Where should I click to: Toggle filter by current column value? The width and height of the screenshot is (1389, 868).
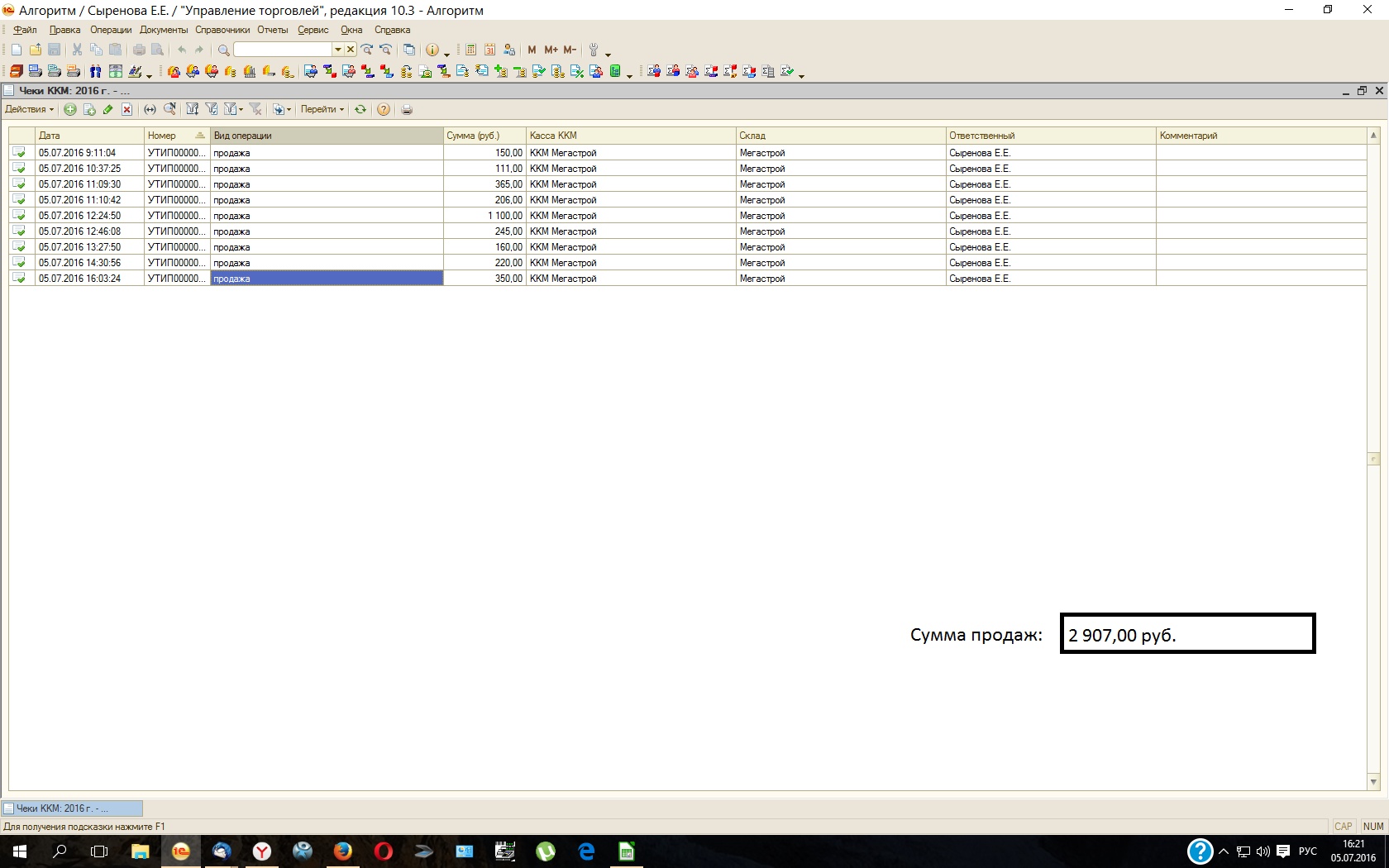tap(212, 109)
